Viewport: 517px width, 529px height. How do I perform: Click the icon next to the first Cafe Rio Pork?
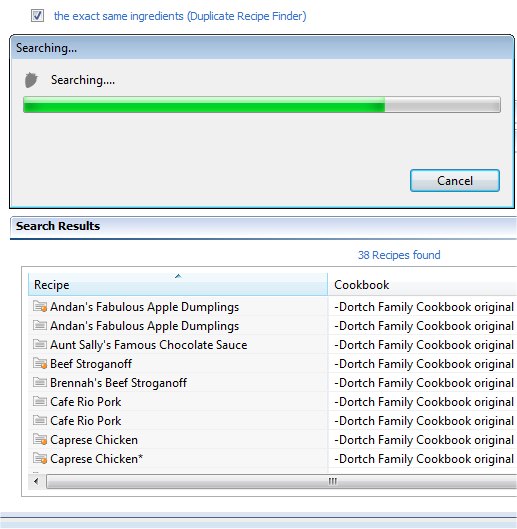[x=40, y=401]
